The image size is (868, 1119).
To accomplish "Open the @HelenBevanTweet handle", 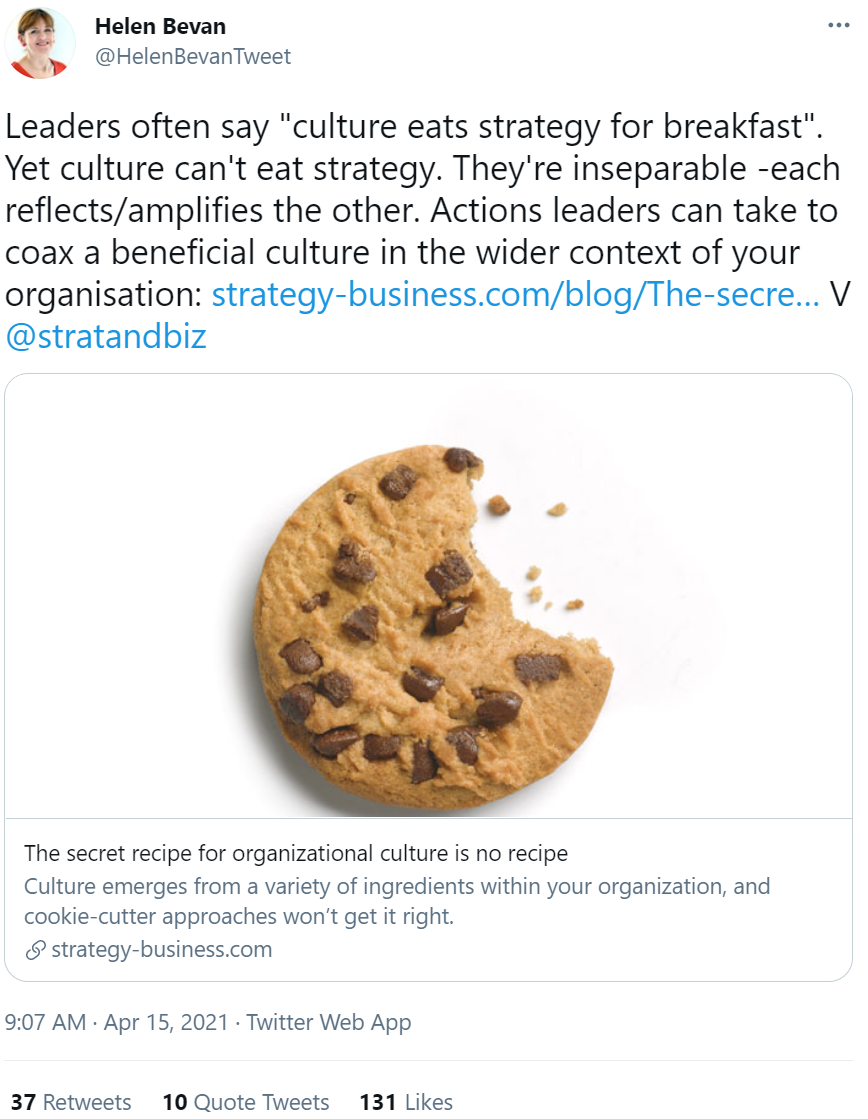I will (193, 56).
